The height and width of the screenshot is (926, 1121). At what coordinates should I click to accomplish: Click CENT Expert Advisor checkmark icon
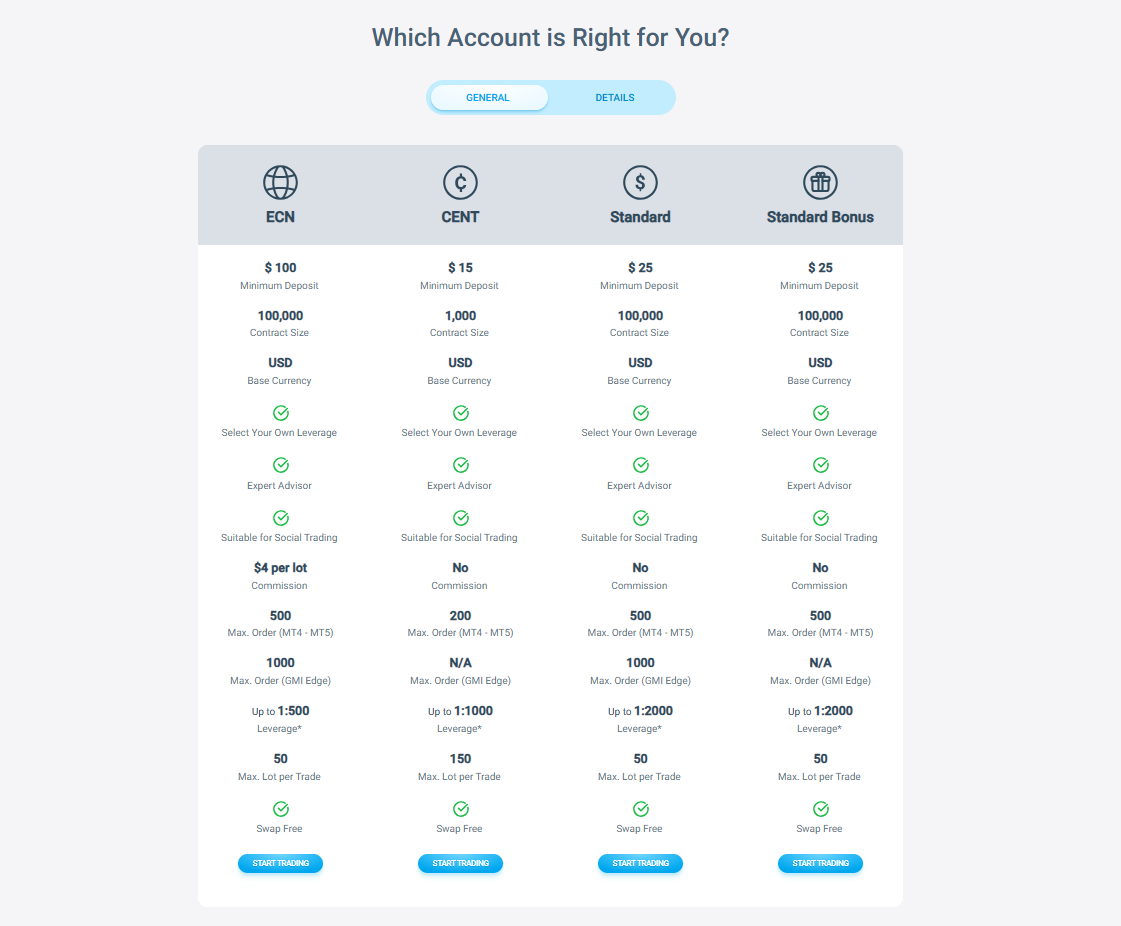click(x=461, y=465)
